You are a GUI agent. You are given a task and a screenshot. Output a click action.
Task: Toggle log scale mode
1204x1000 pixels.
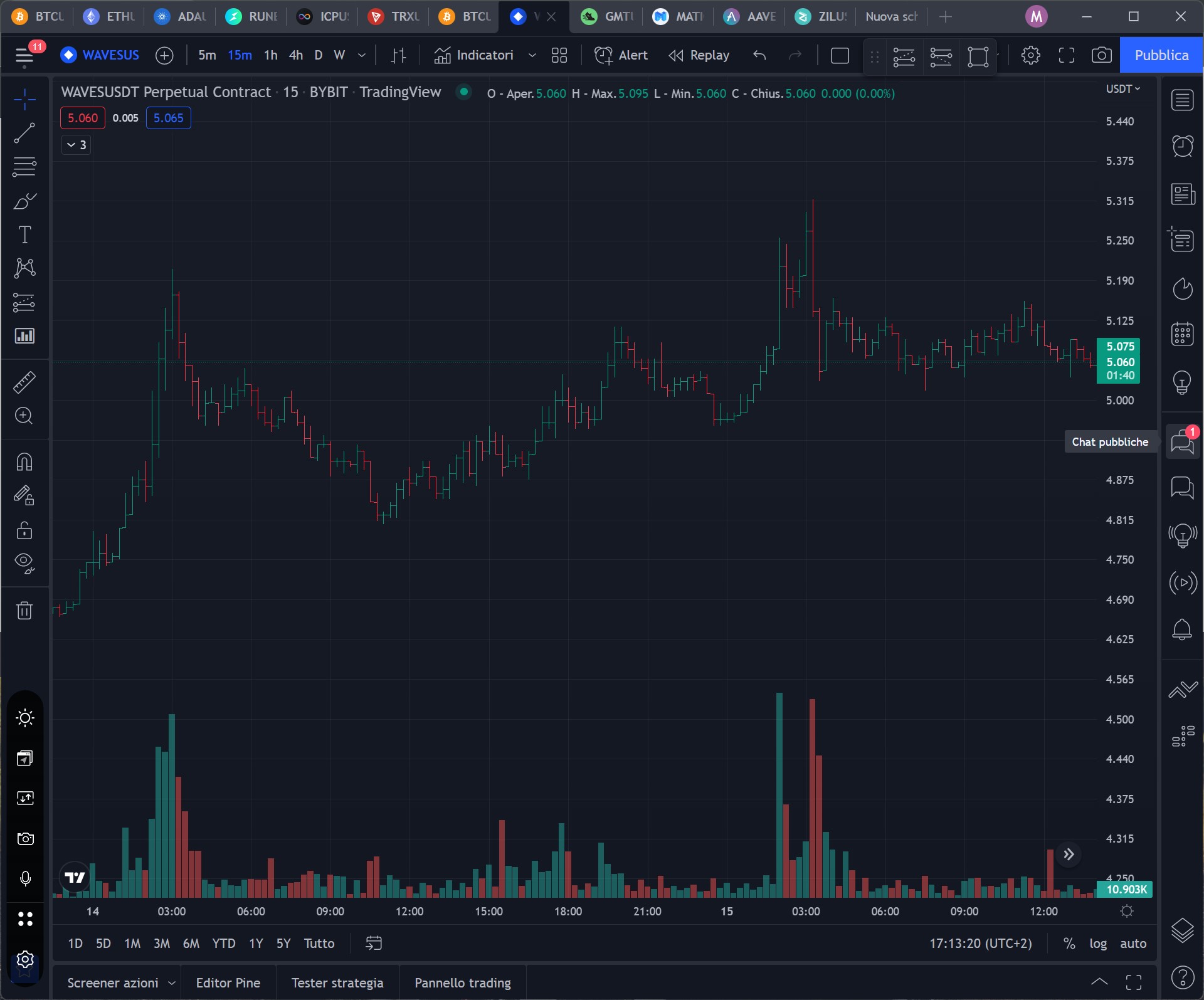click(x=1098, y=944)
